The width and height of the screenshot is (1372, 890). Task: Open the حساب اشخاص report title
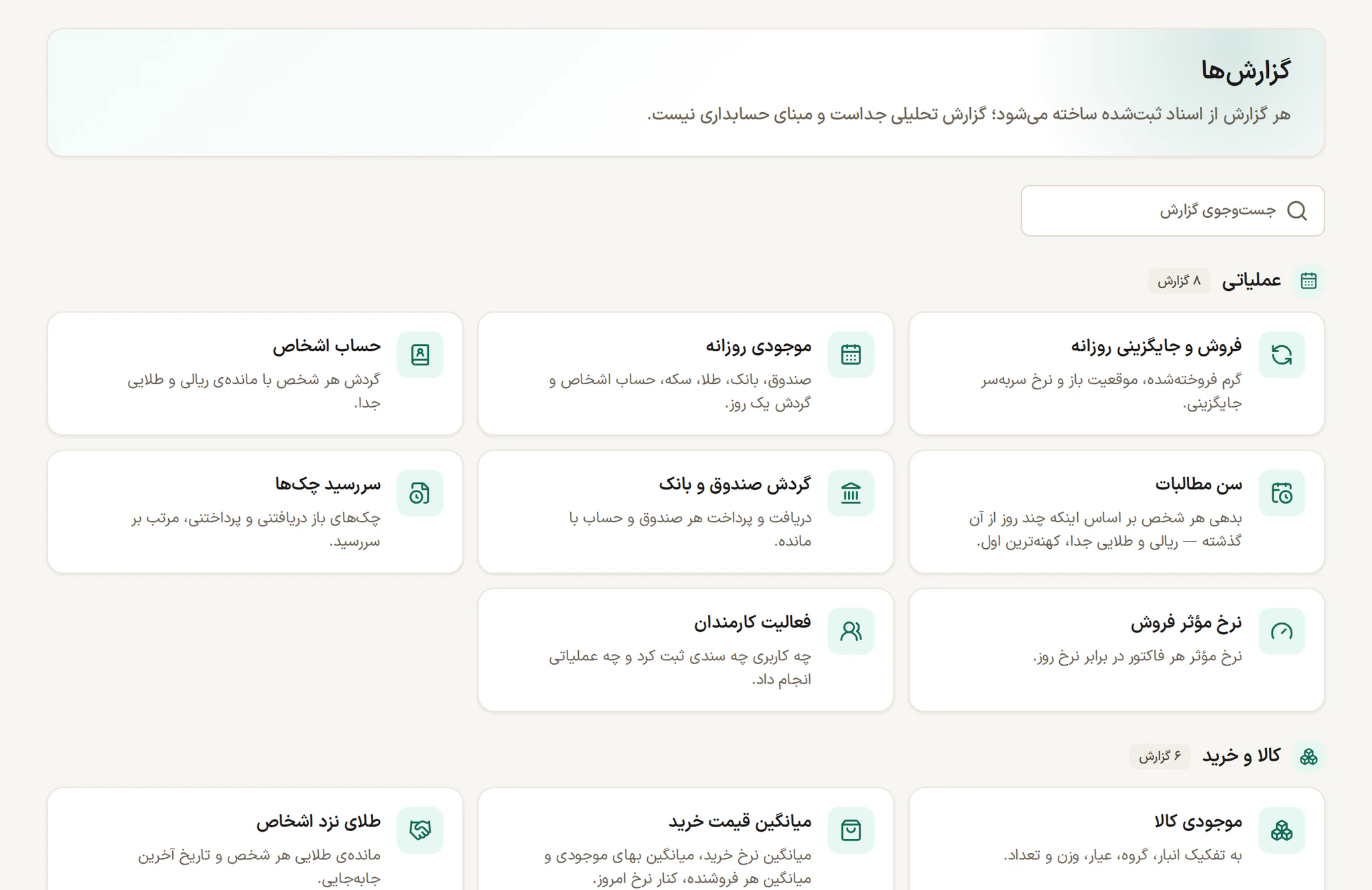coord(326,346)
